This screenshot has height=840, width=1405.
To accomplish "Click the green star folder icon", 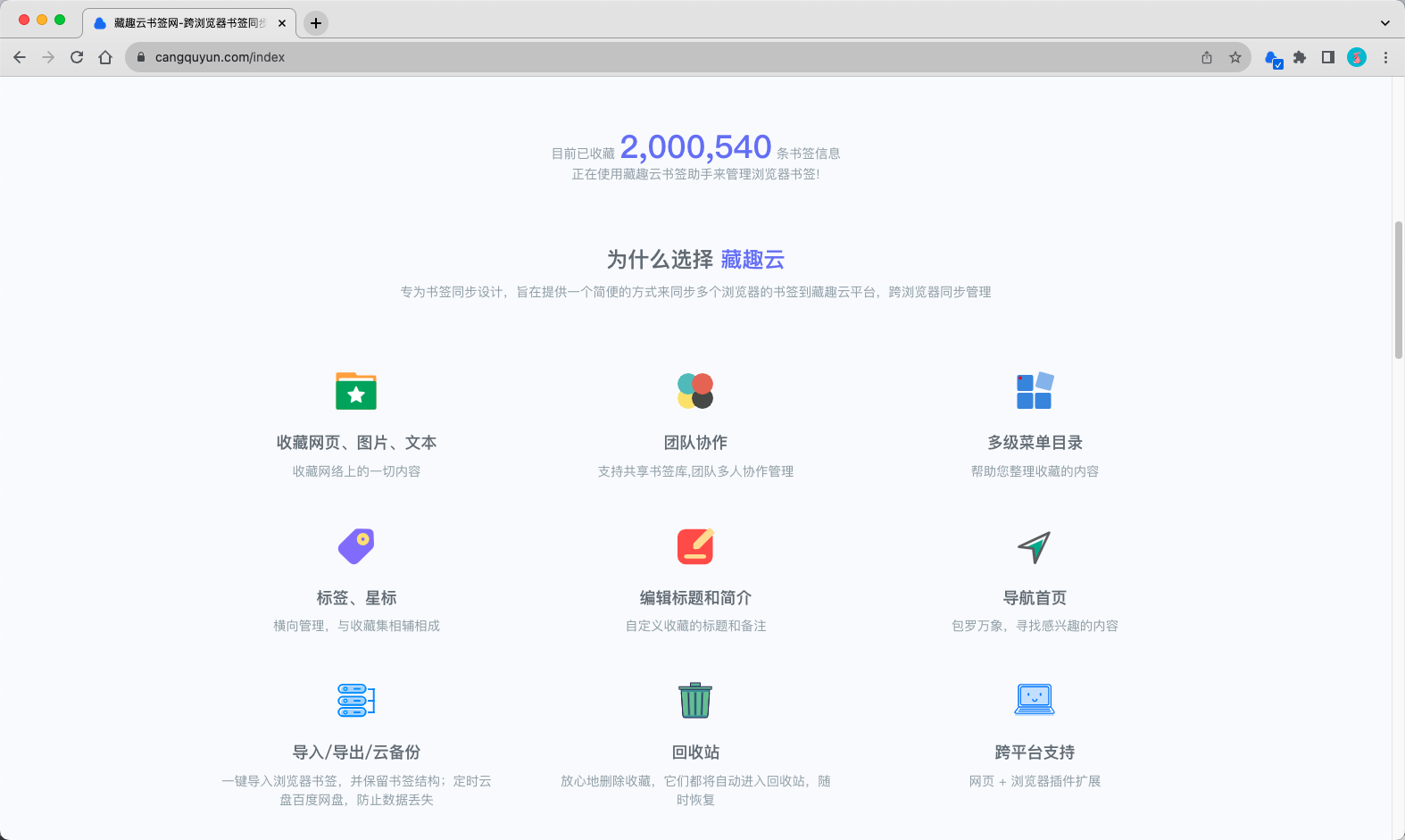I will point(356,391).
